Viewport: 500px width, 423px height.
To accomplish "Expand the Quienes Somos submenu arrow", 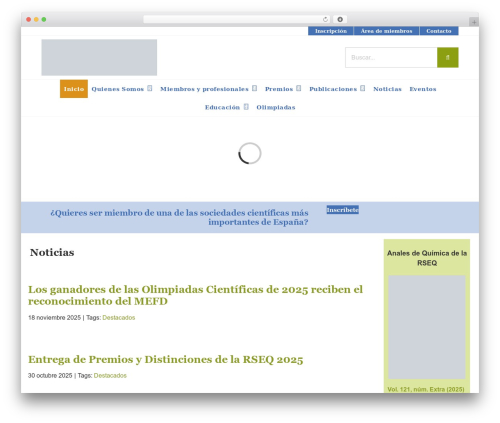I will coord(150,88).
